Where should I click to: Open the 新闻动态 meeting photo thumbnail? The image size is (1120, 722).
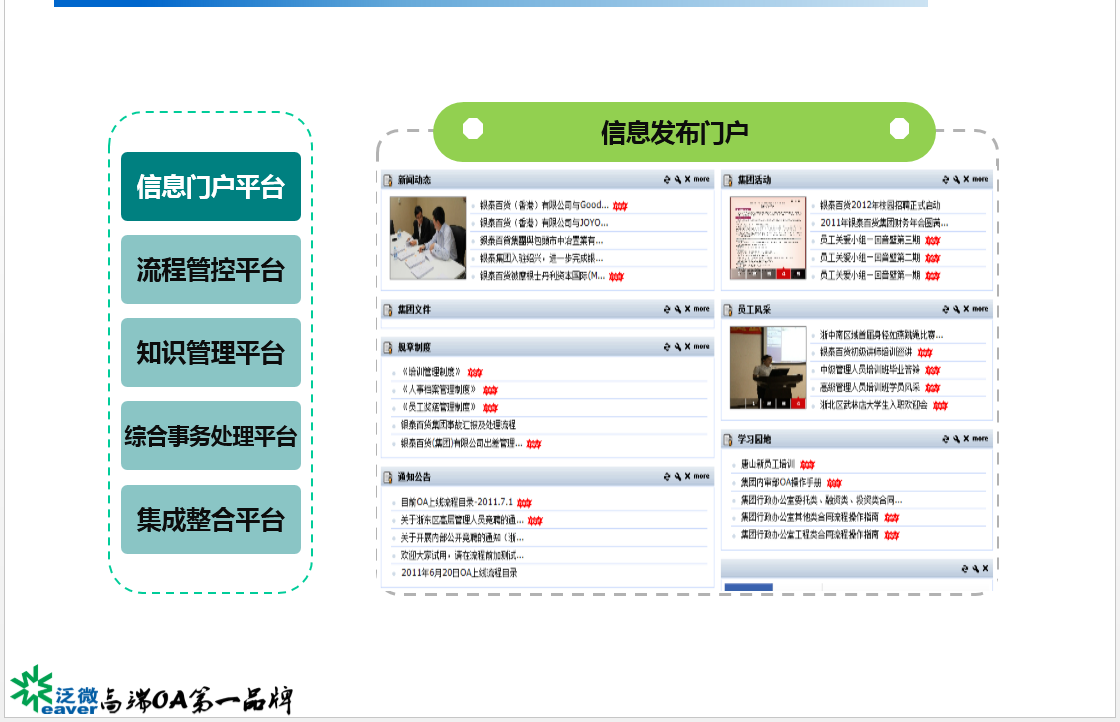point(428,238)
